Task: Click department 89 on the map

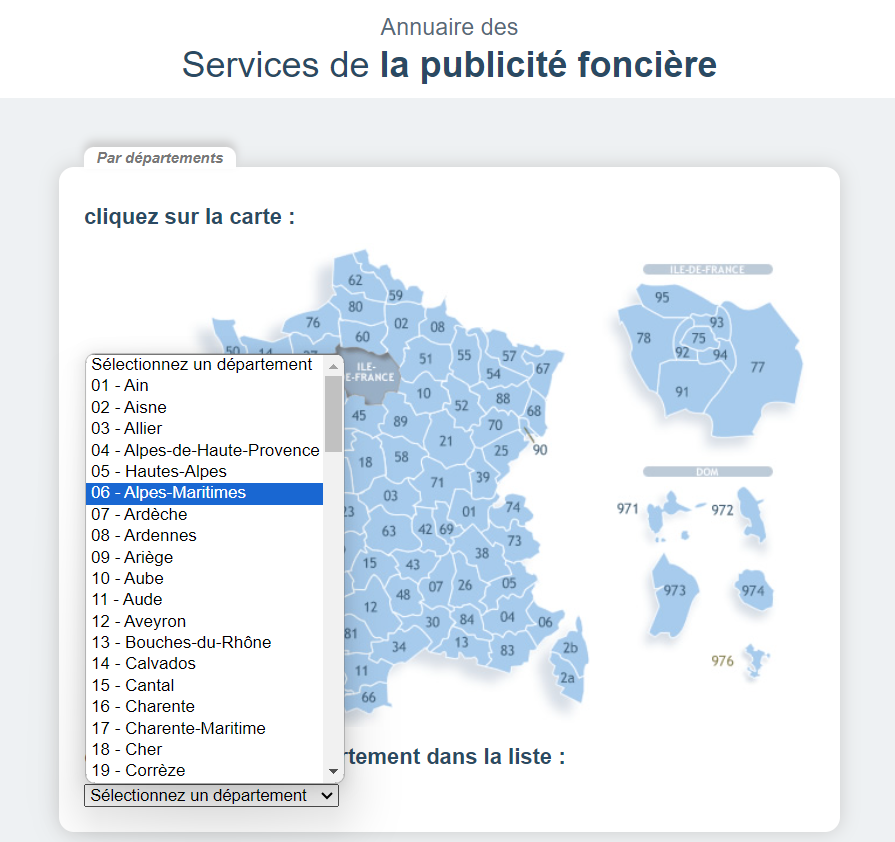Action: tap(400, 421)
